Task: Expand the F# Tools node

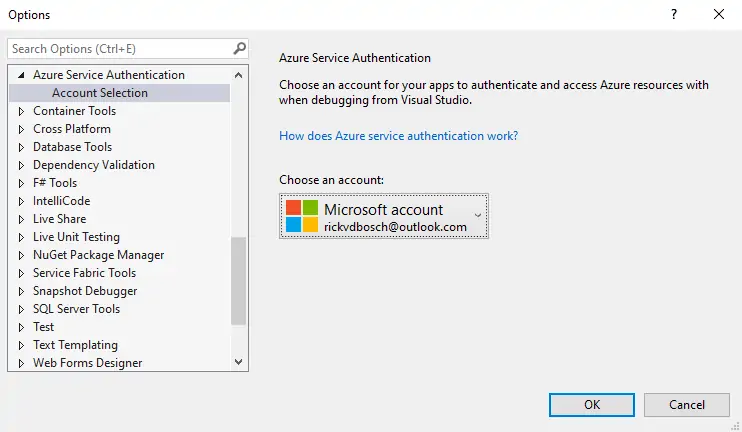Action: [x=21, y=183]
